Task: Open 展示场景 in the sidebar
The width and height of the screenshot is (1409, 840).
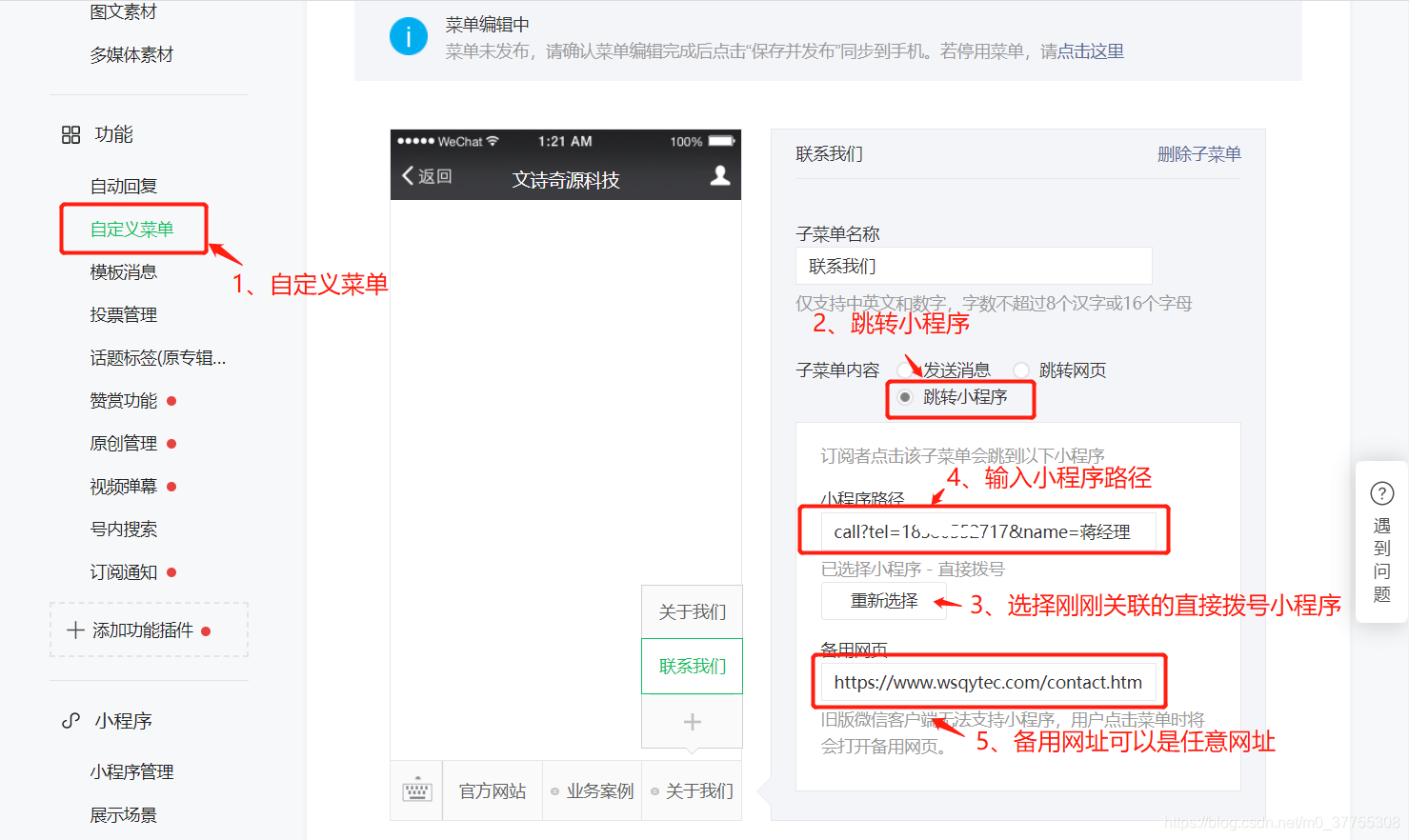Action: click(123, 815)
